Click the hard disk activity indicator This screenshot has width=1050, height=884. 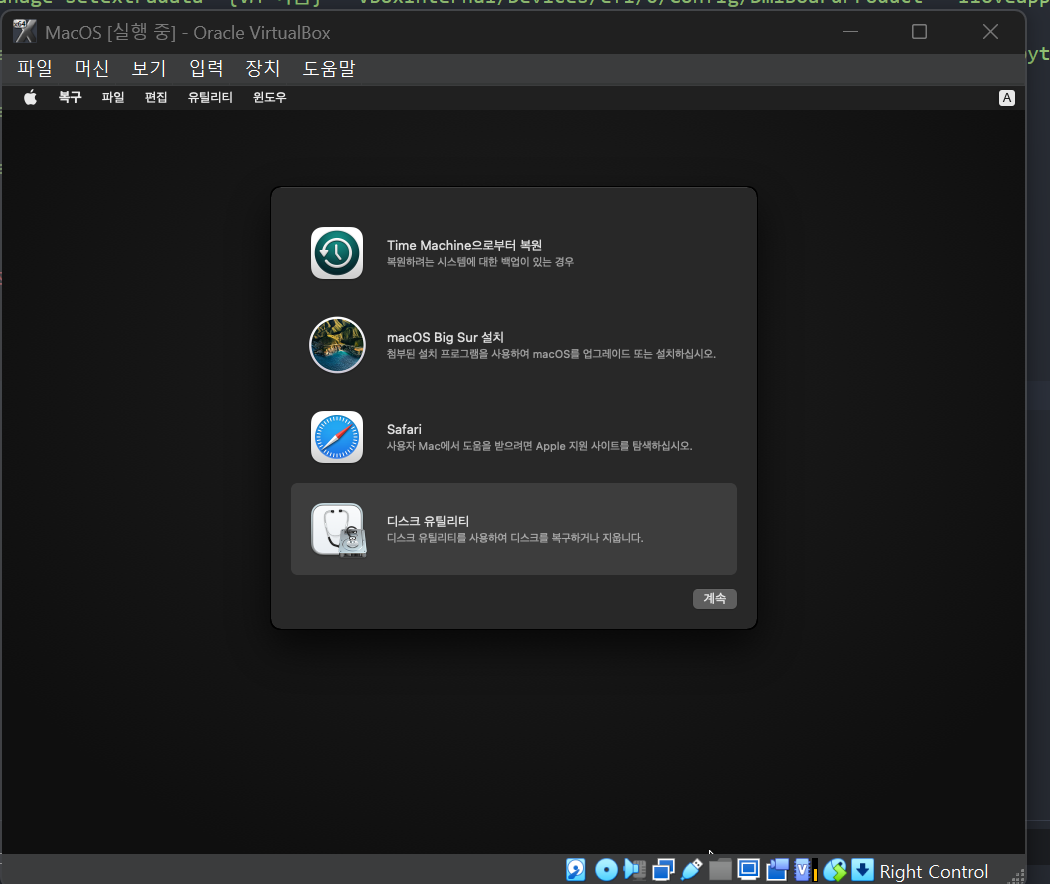pos(576,869)
